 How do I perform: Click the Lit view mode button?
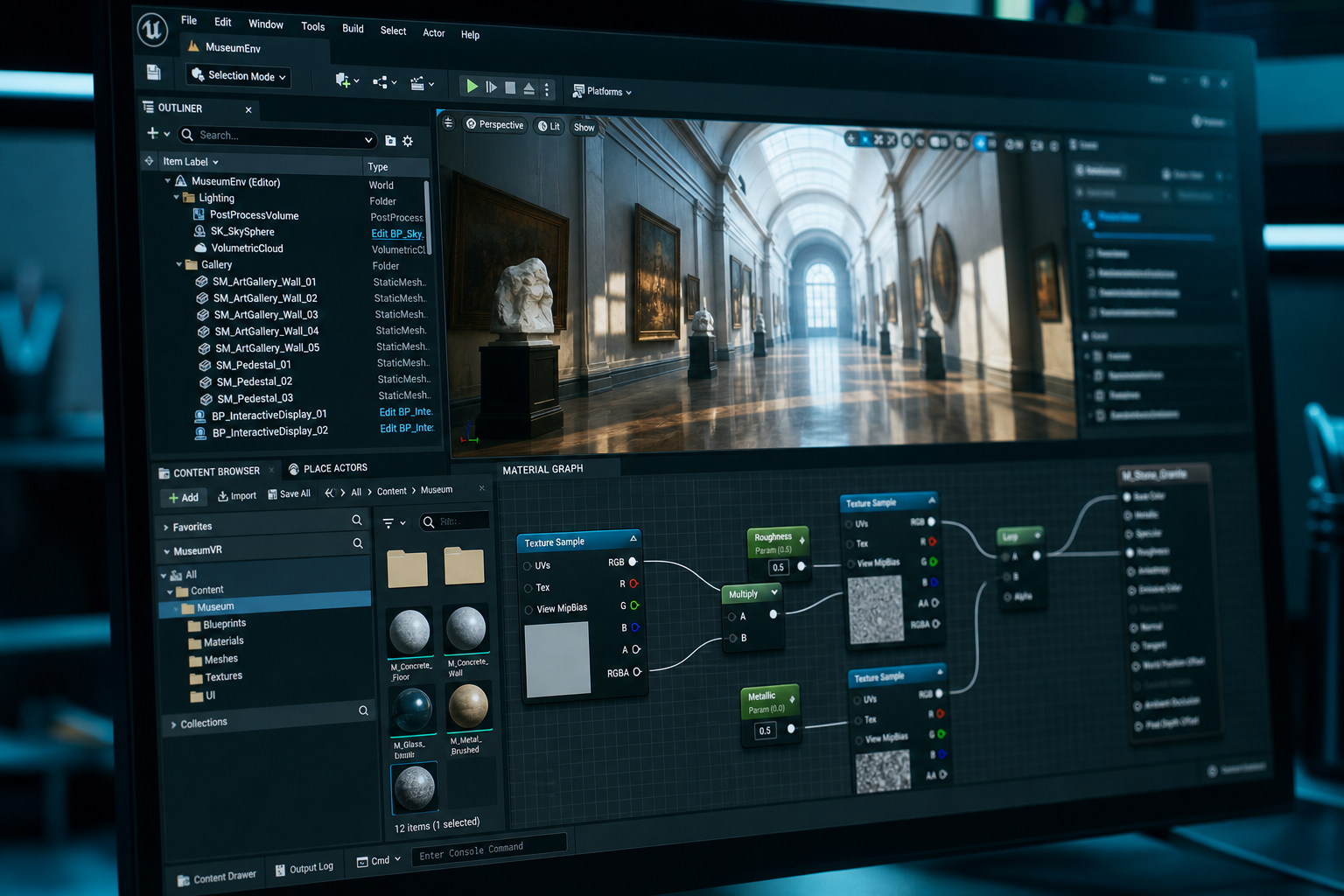coord(549,126)
